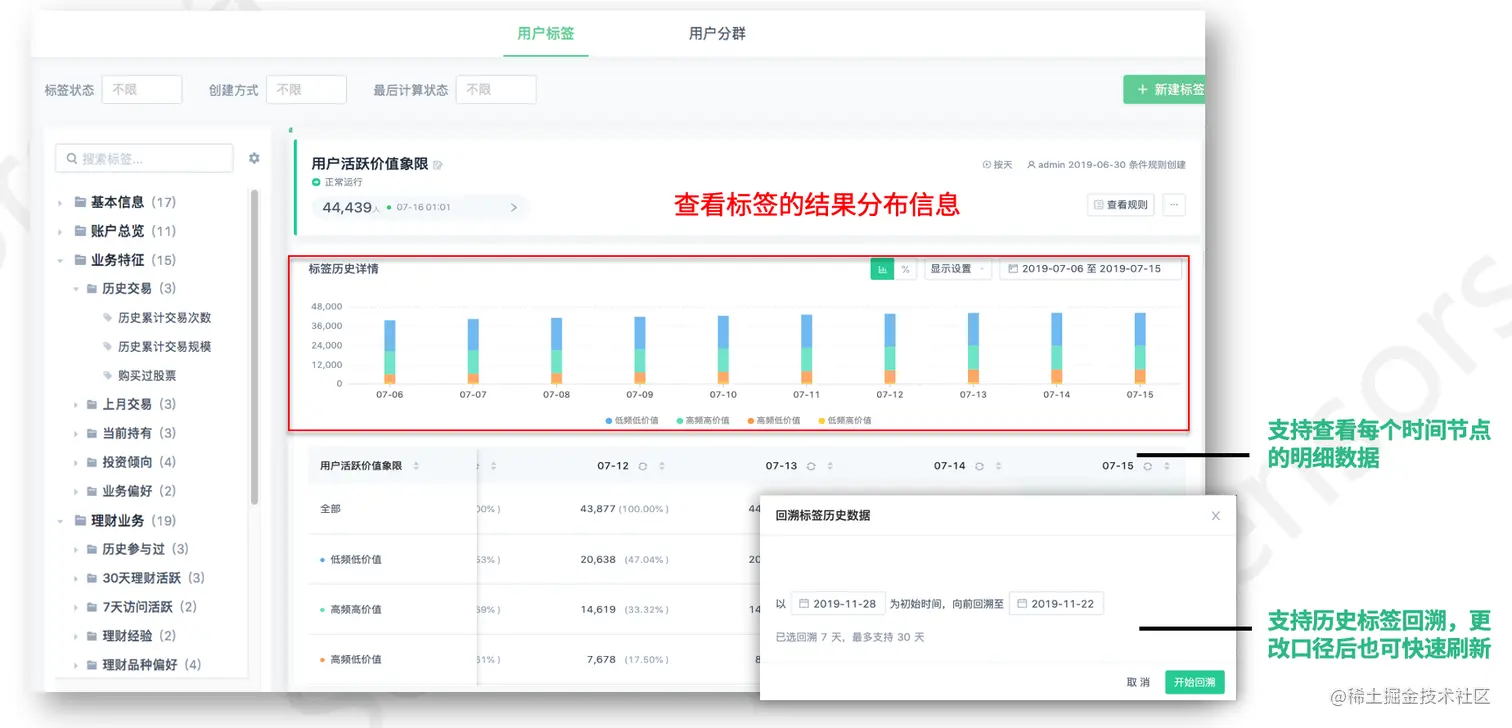The image size is (1512, 728).
Task: Click the tag tree vertical scrollbar
Action: coord(255,345)
